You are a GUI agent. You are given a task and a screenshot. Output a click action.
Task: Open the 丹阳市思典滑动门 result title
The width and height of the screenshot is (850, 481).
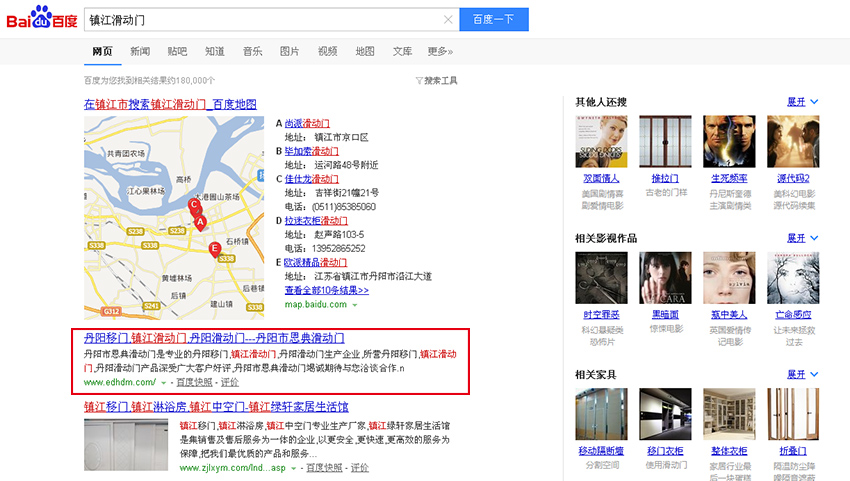click(214, 338)
